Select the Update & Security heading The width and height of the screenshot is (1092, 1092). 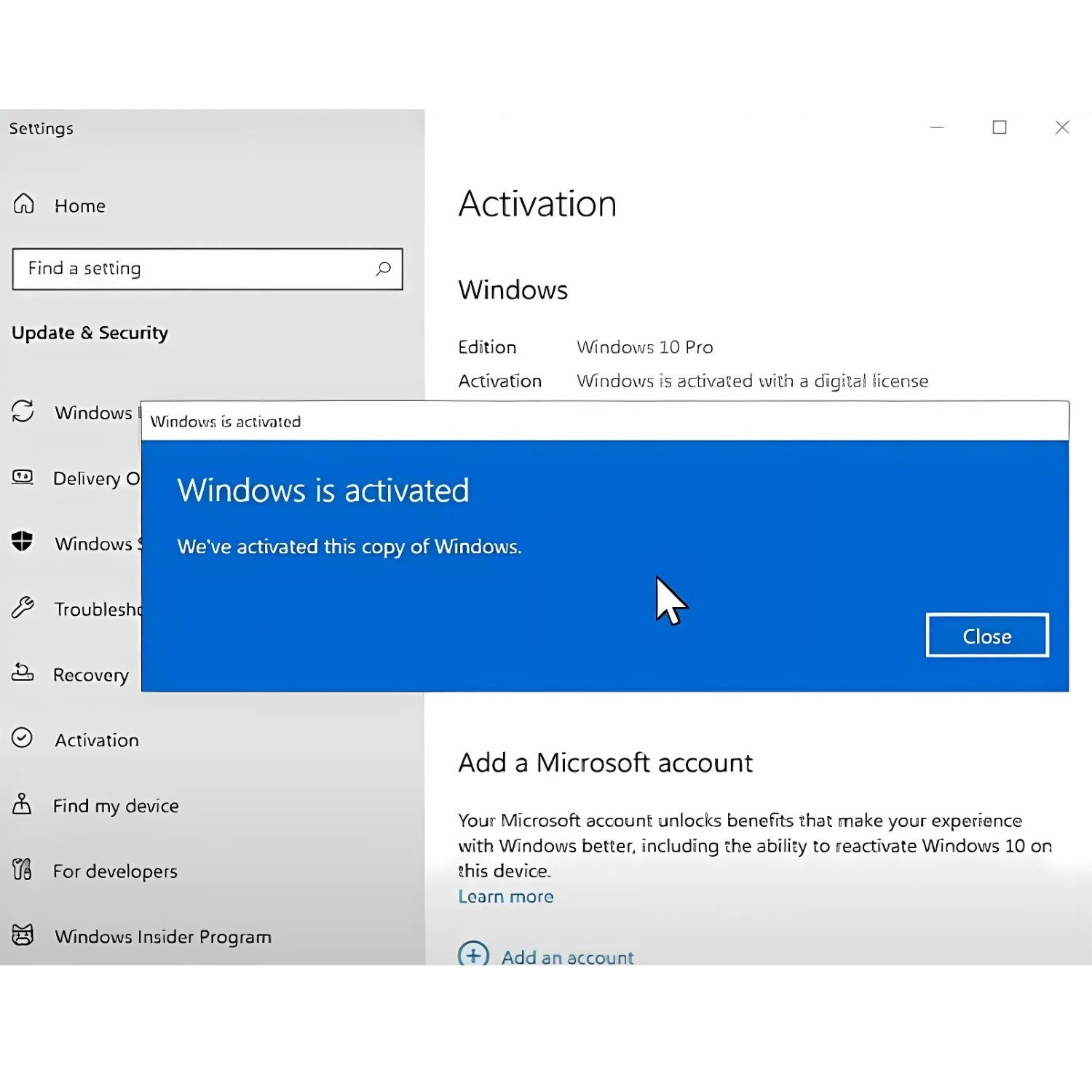point(90,333)
